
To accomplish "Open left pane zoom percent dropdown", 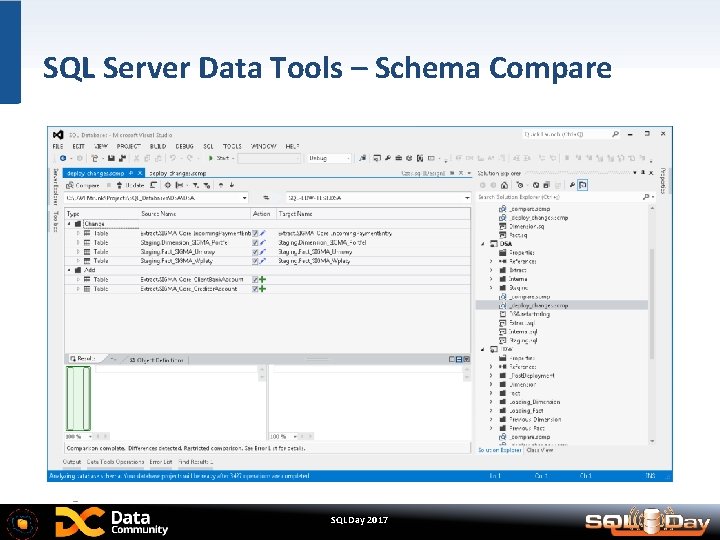I will point(90,436).
